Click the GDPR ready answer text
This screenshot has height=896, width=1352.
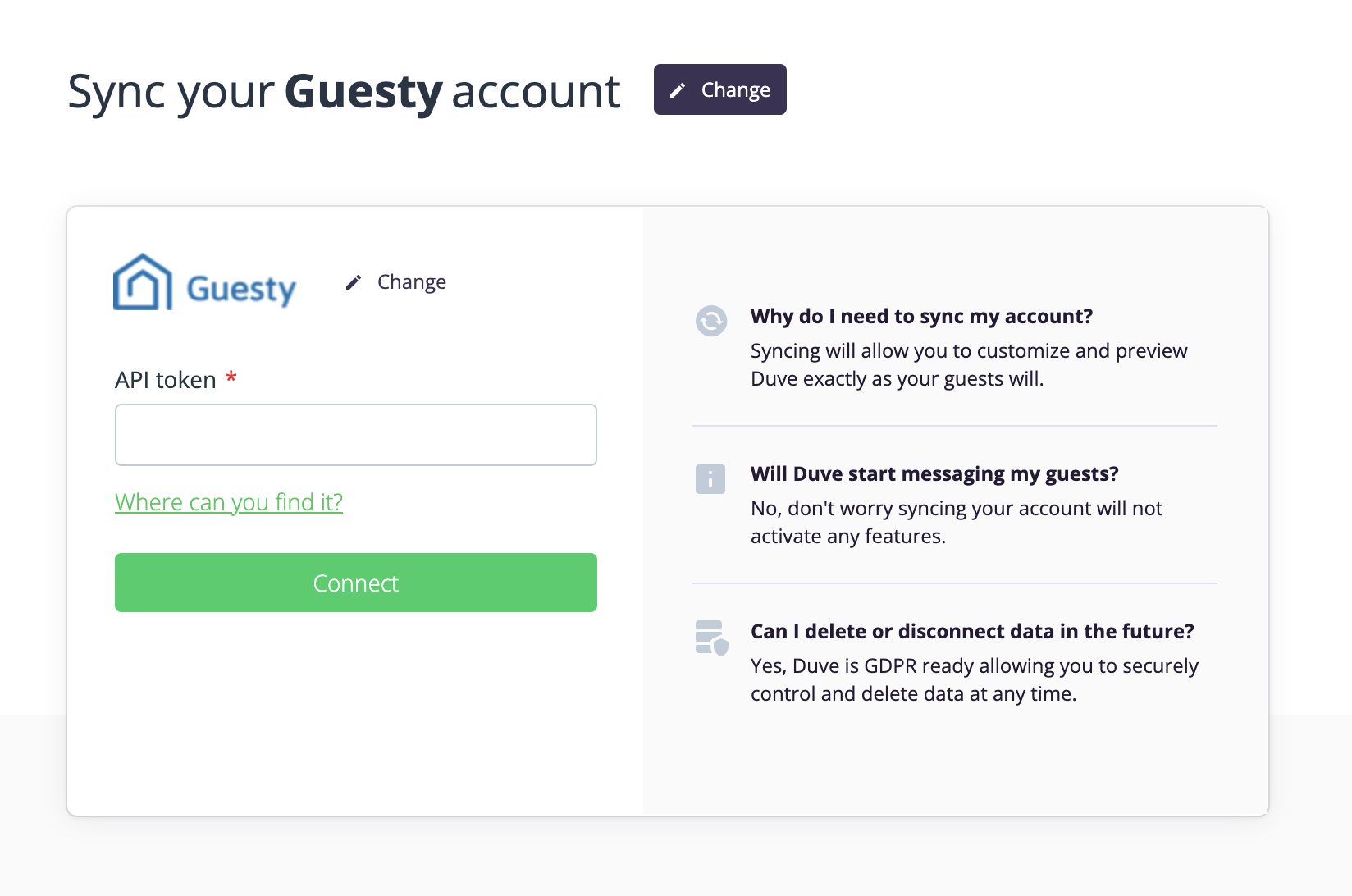[x=975, y=680]
